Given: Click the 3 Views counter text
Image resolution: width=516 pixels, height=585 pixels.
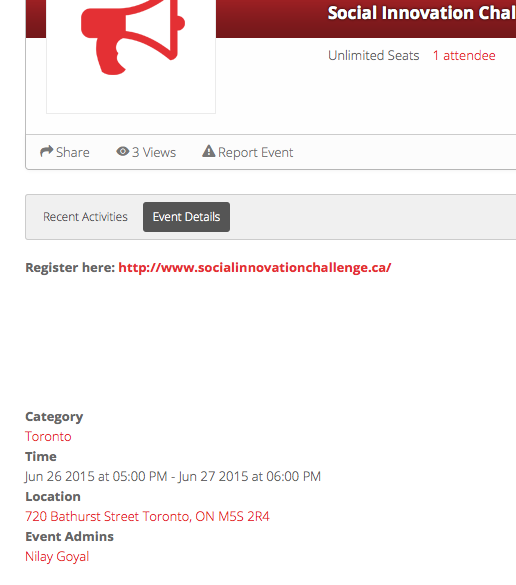Looking at the screenshot, I should tap(154, 152).
